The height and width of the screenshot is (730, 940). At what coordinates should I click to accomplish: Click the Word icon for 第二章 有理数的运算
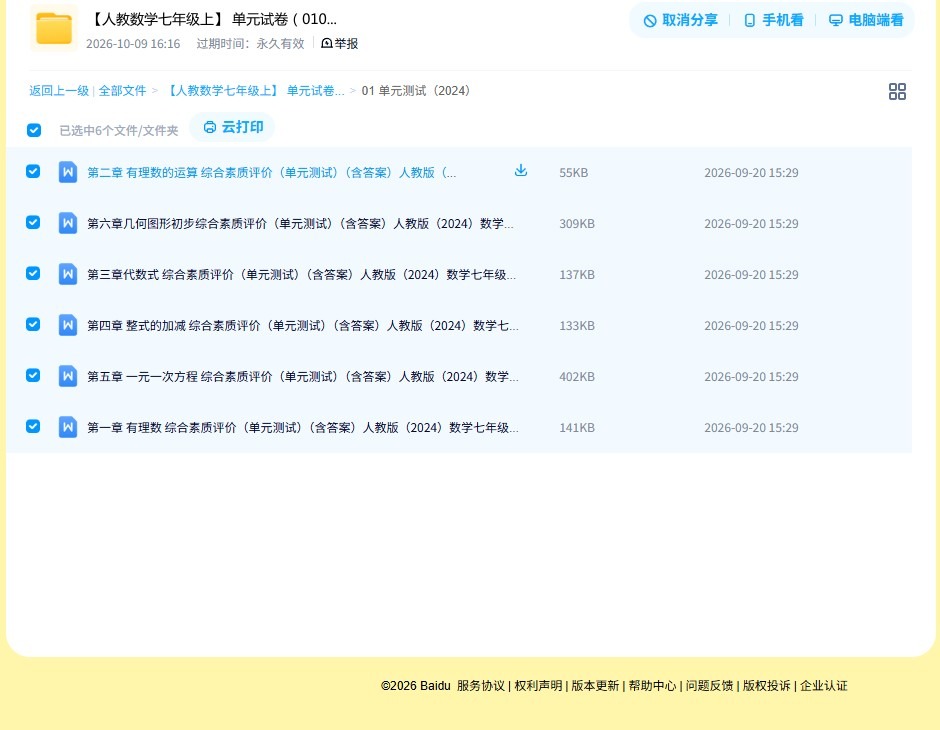pos(68,172)
